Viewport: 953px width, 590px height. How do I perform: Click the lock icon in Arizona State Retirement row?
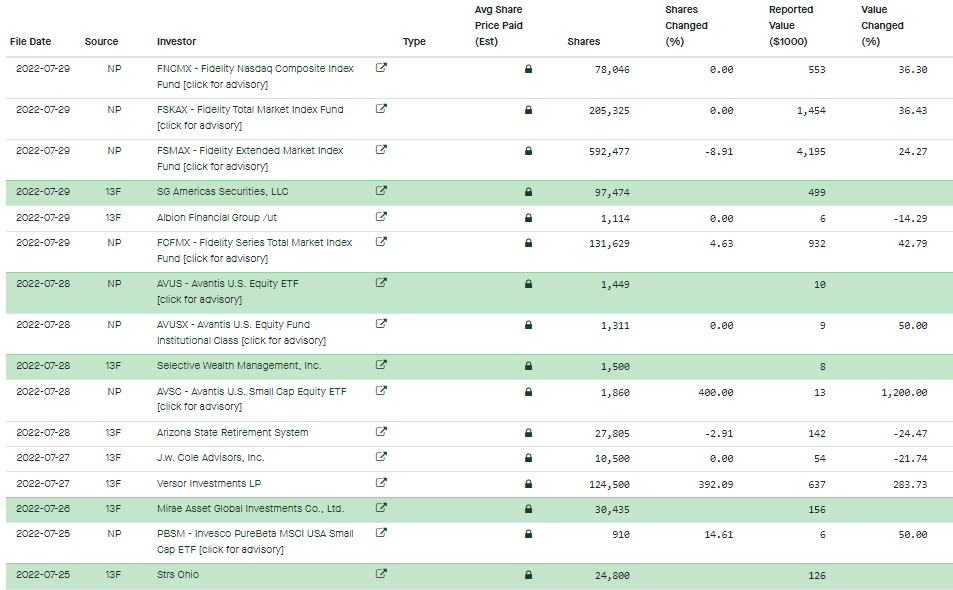pyautogui.click(x=528, y=433)
